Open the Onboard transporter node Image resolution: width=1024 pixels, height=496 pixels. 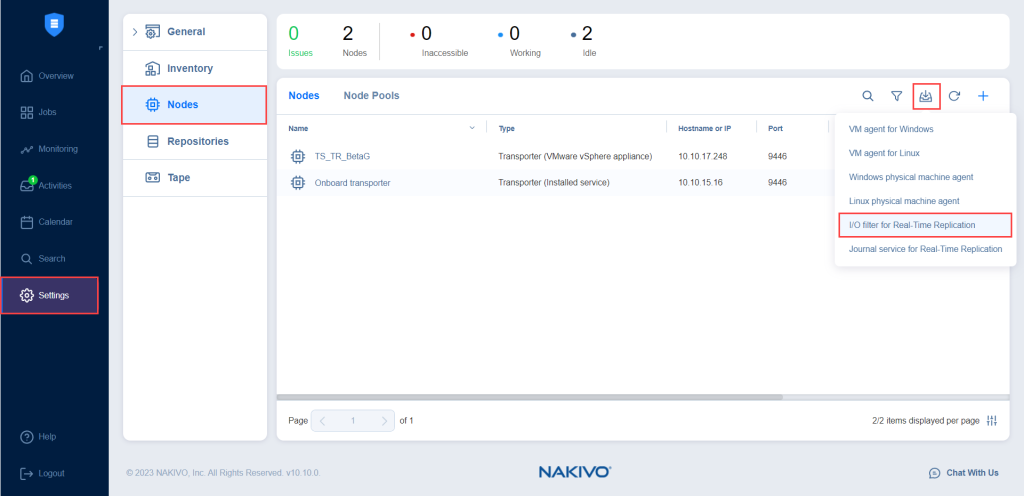[352, 183]
